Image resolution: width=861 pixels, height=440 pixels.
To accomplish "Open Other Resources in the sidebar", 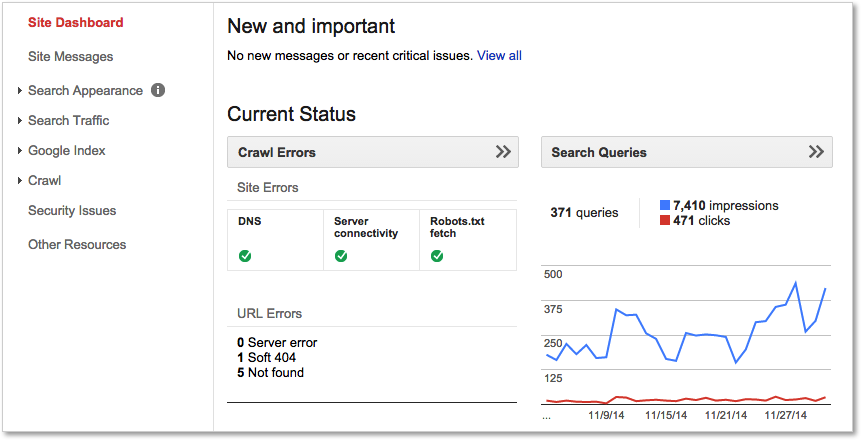I will coord(77,244).
